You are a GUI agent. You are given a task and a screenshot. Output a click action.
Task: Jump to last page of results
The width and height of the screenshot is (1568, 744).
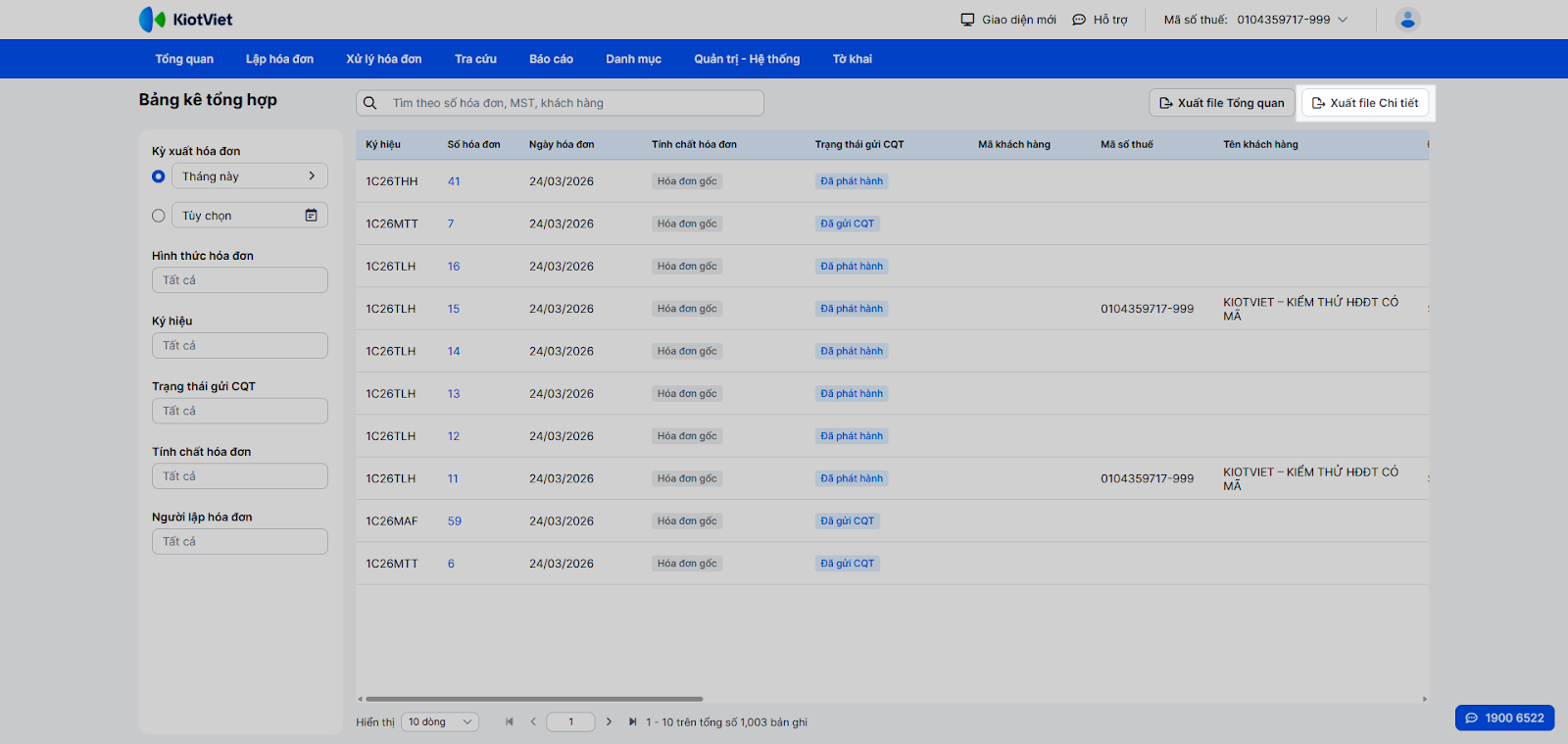632,722
